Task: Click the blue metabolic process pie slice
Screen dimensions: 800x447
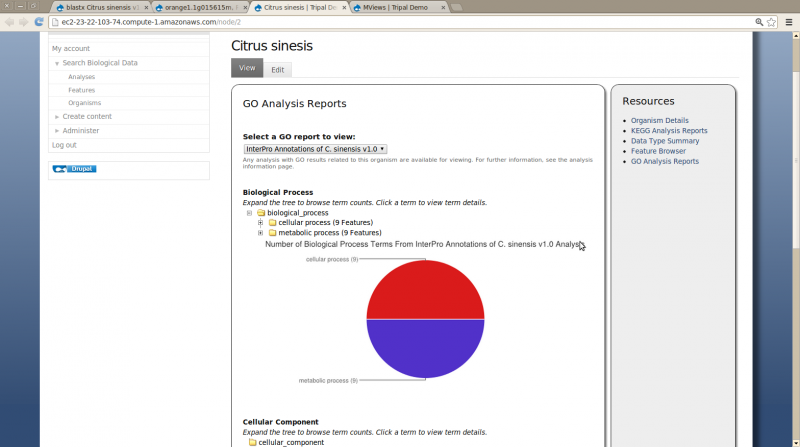Action: tap(425, 349)
